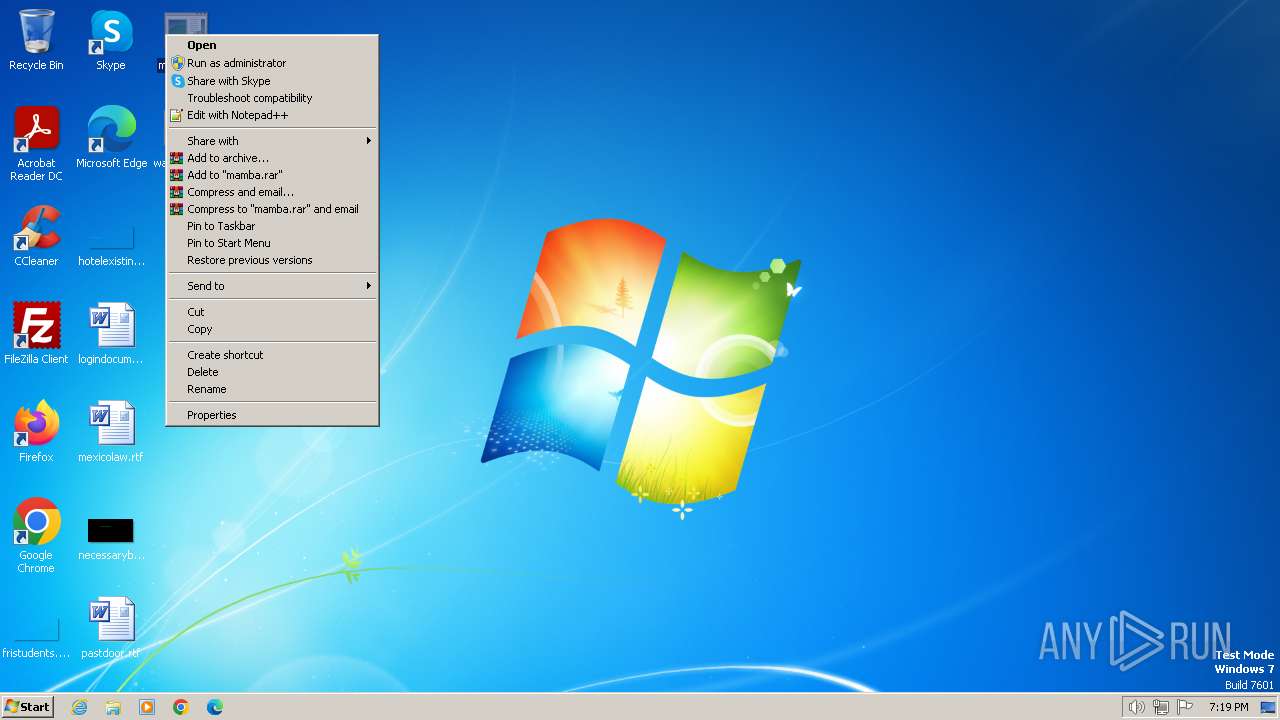This screenshot has width=1280, height=720.
Task: Select the mexicolaw.rtf document
Action: (x=111, y=432)
